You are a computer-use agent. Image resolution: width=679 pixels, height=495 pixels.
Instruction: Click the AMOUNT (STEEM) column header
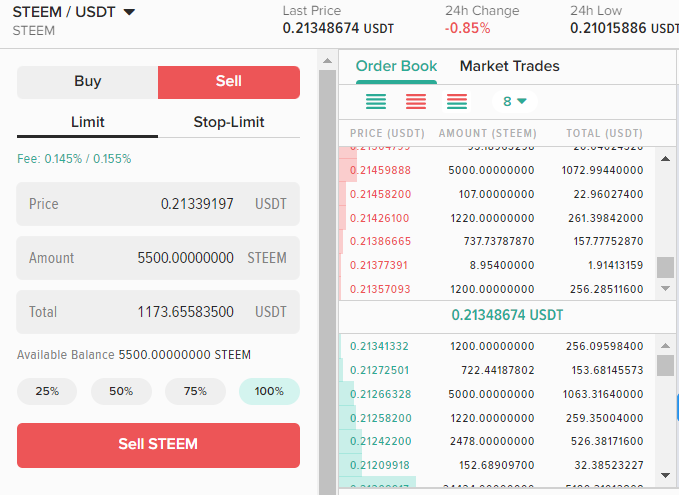coord(488,133)
